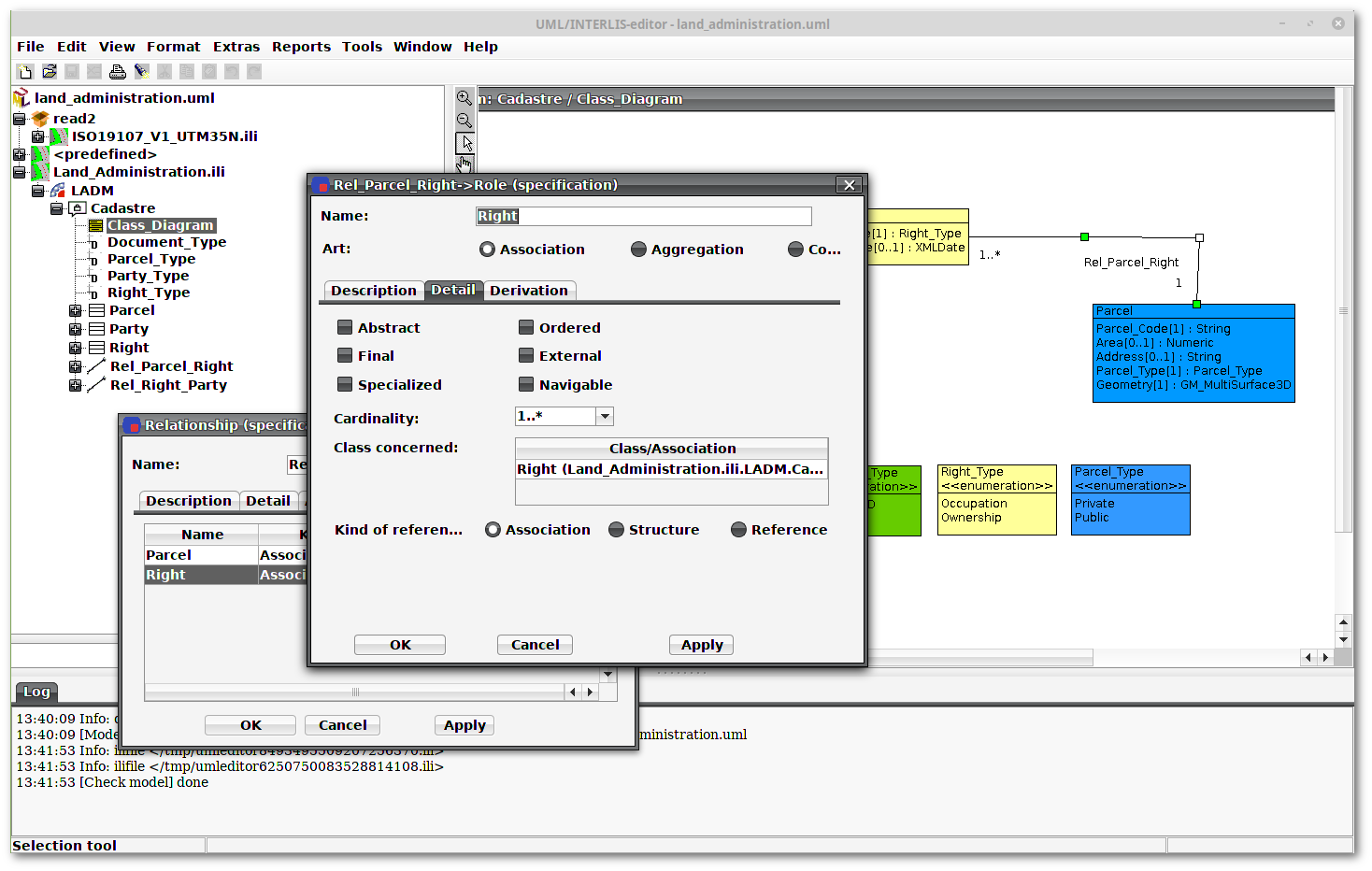Viewport: 1372px width, 871px height.
Task: Open the Cardinality dropdown
Action: [x=605, y=417]
